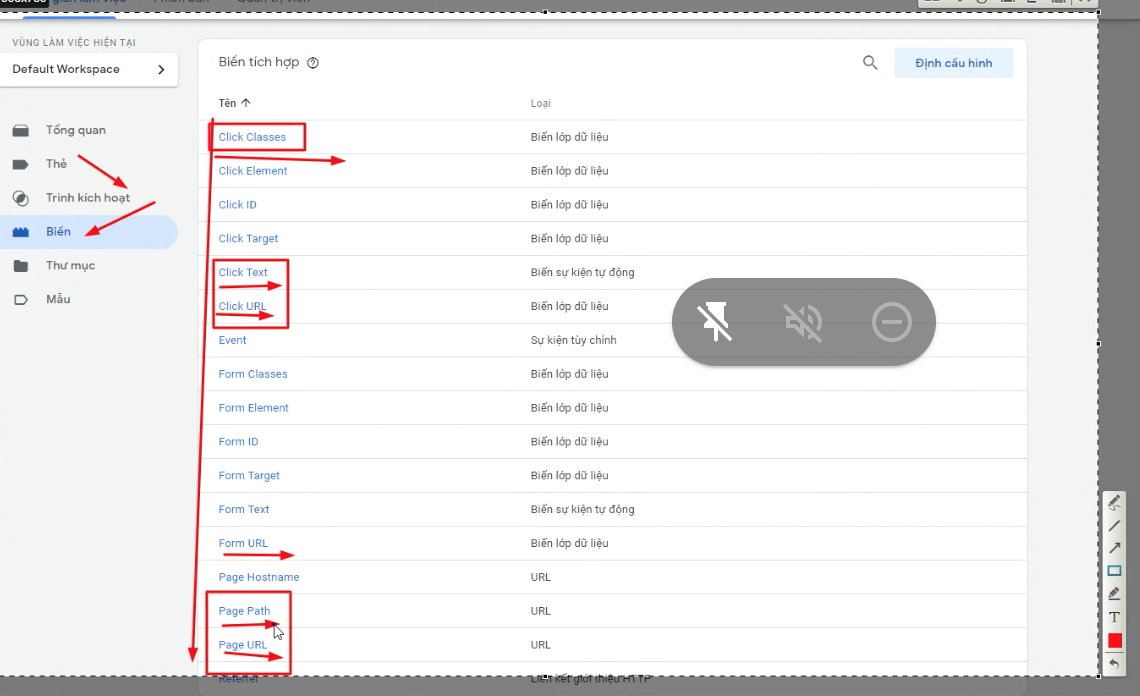Sort the list by the Tên column
The width and height of the screenshot is (1140, 696).
pyautogui.click(x=234, y=103)
